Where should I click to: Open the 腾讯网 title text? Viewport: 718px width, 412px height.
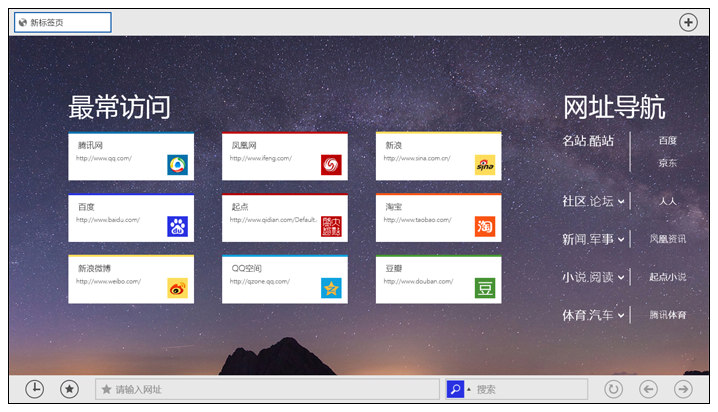click(x=90, y=145)
